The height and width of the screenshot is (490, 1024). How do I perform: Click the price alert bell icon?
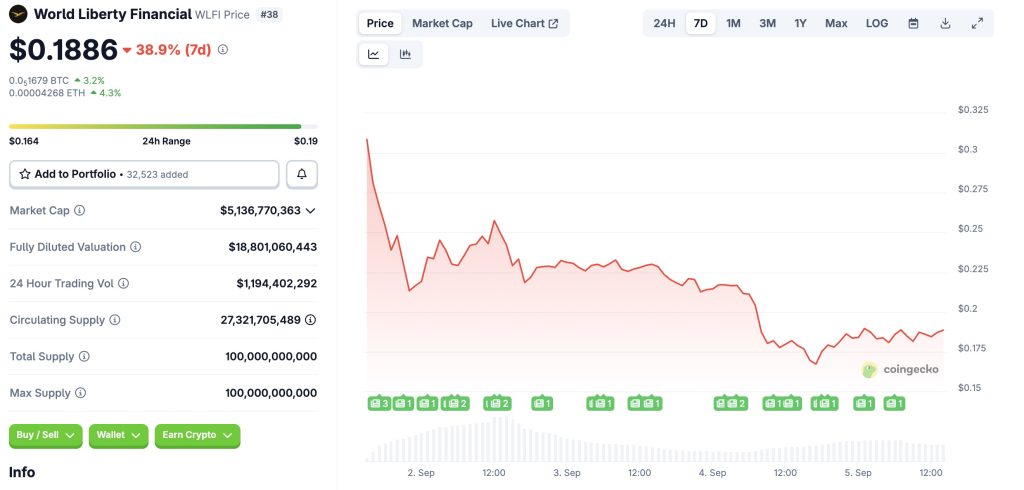coord(302,174)
